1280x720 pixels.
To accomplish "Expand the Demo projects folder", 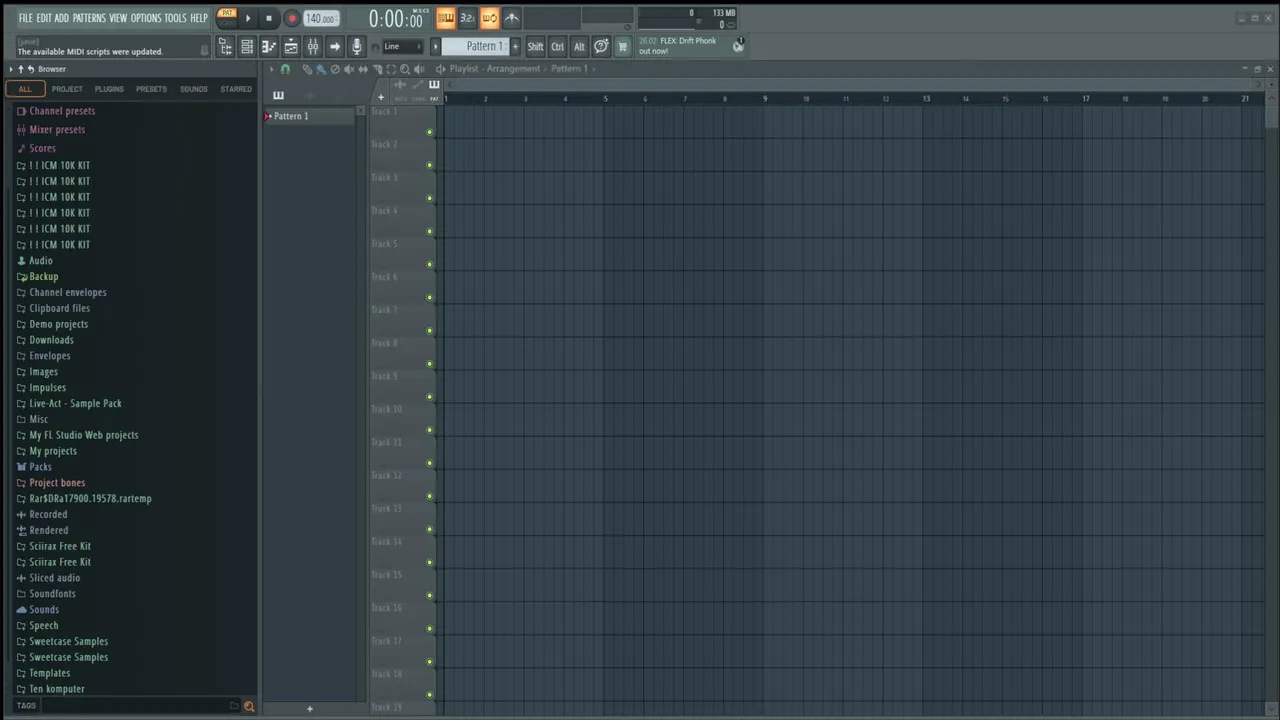I will tap(58, 324).
